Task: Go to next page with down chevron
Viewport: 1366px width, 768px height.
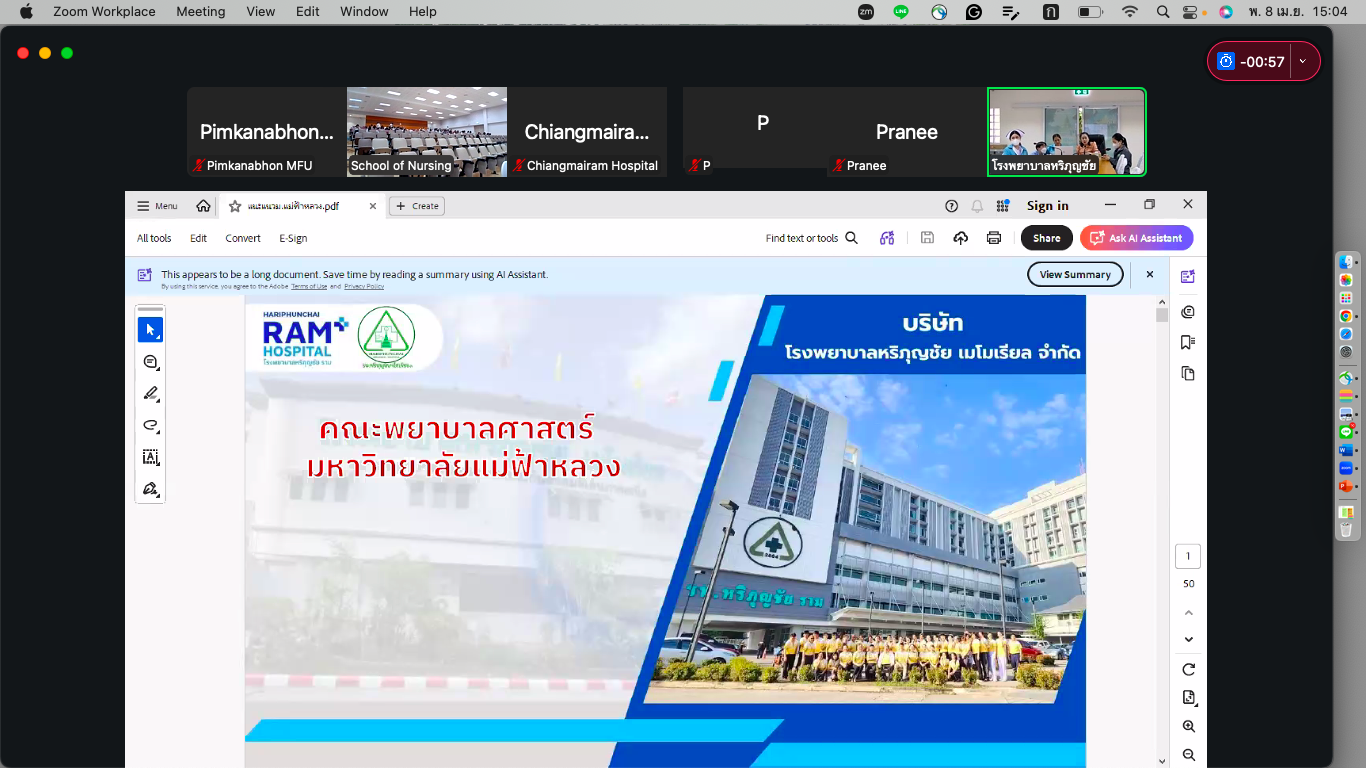Action: tap(1188, 639)
